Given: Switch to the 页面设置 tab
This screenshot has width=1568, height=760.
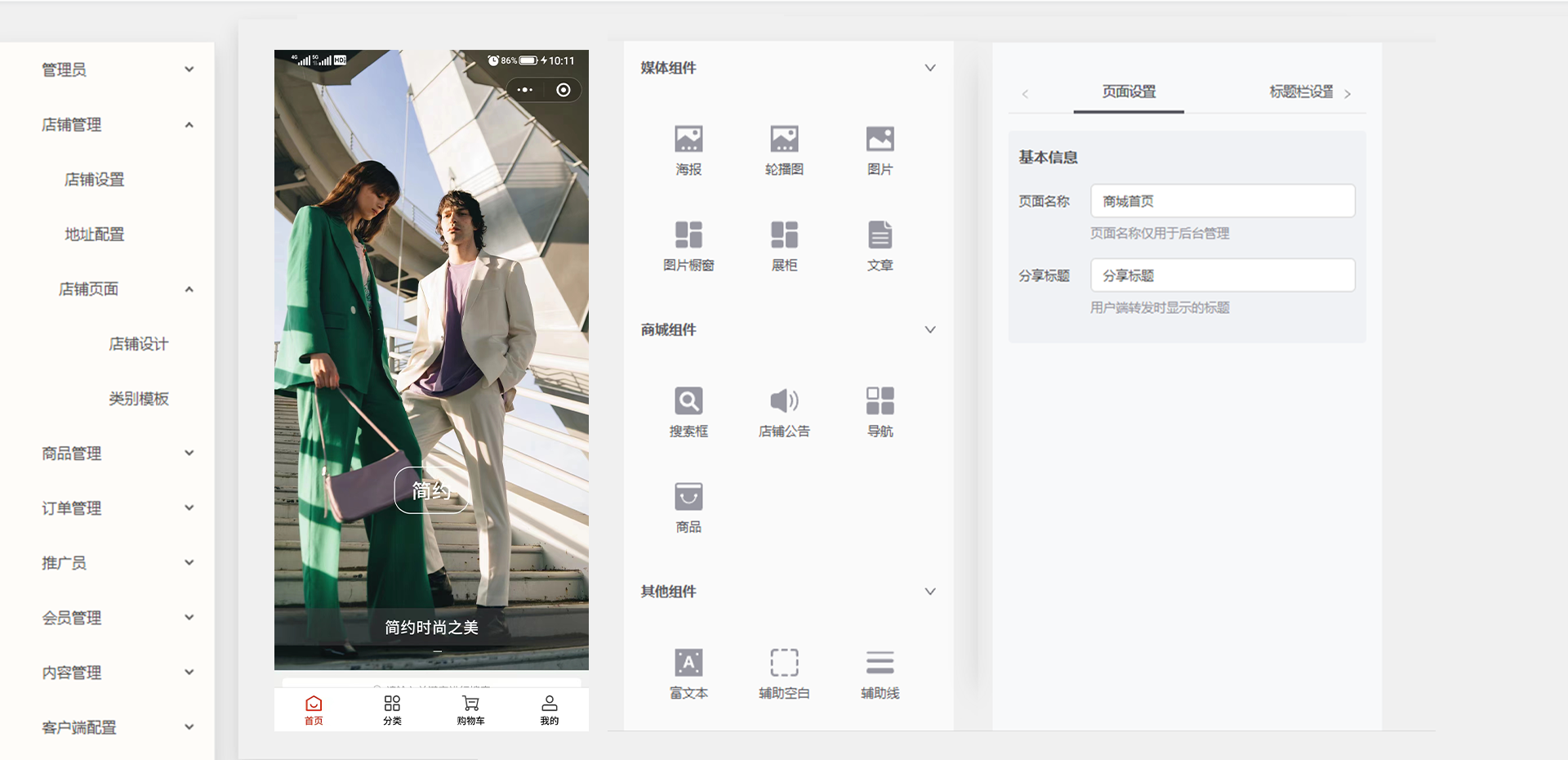Looking at the screenshot, I should click(1129, 92).
